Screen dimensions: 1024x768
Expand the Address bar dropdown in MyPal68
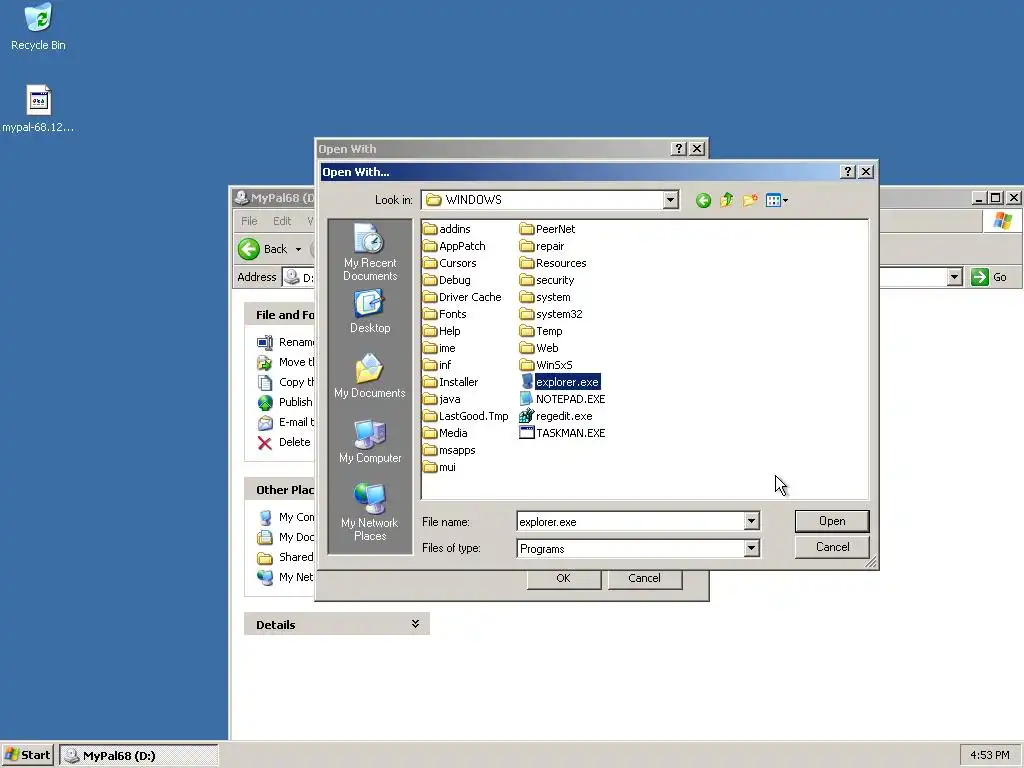(955, 278)
